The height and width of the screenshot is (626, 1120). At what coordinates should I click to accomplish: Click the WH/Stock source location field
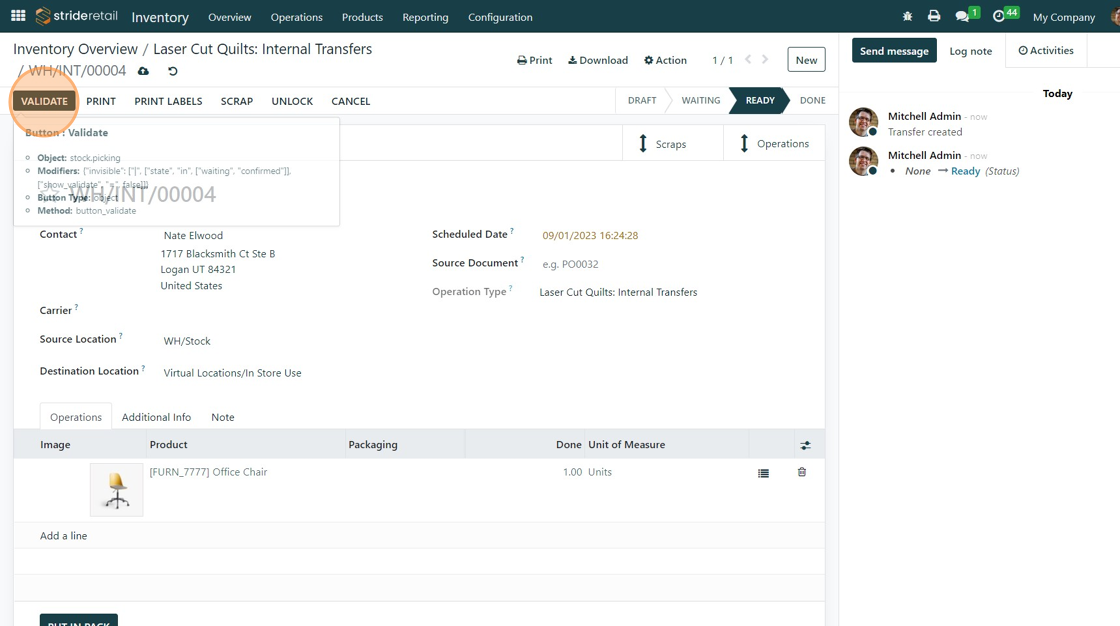pyautogui.click(x=186, y=341)
